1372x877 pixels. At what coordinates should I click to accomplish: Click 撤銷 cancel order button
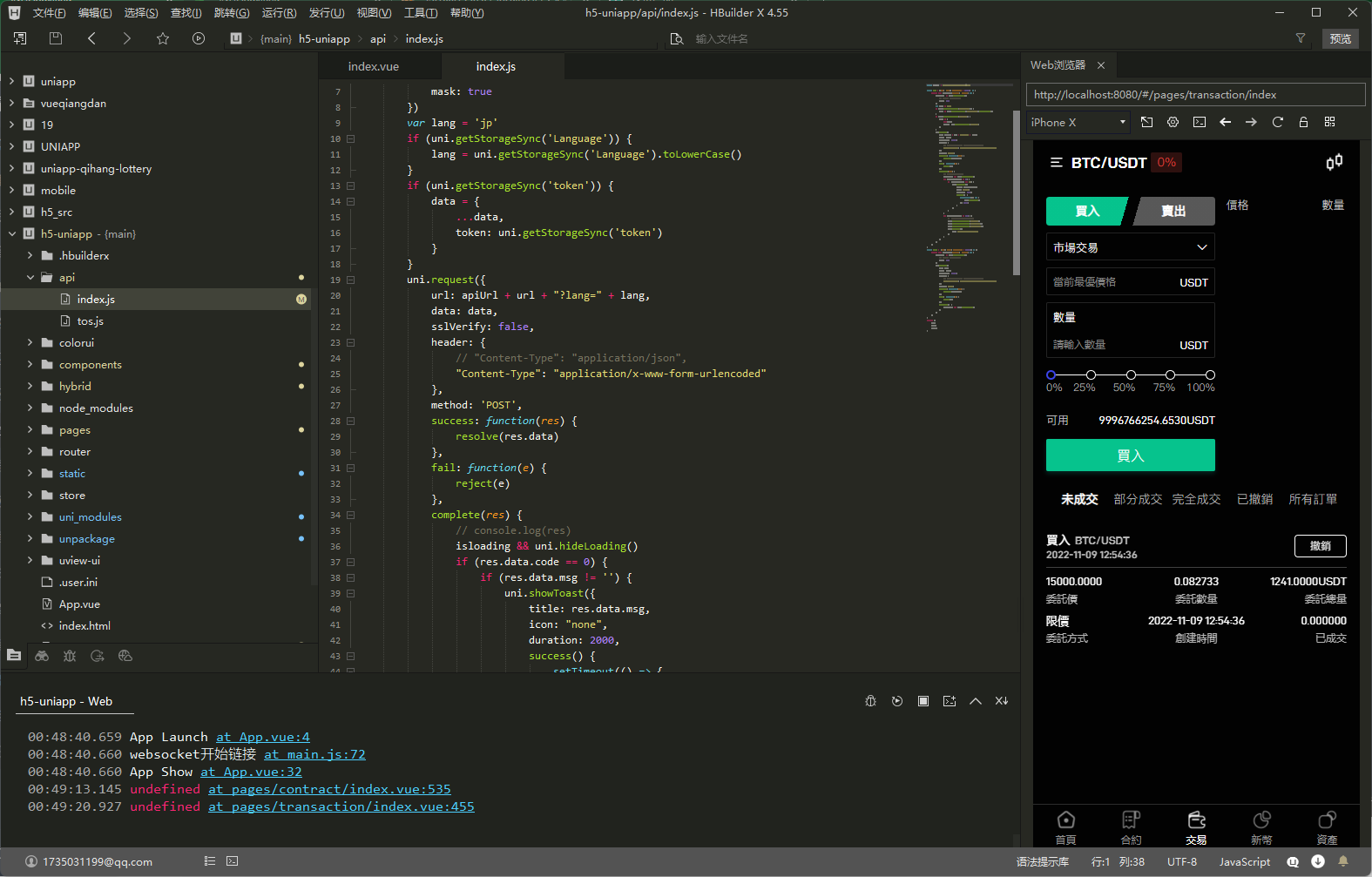tap(1320, 546)
